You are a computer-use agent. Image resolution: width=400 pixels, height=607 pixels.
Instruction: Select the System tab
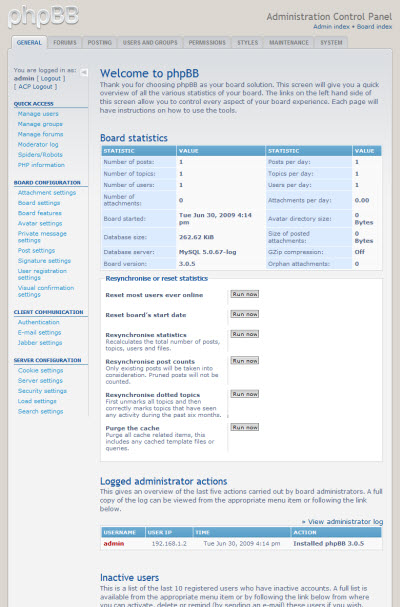click(x=331, y=43)
